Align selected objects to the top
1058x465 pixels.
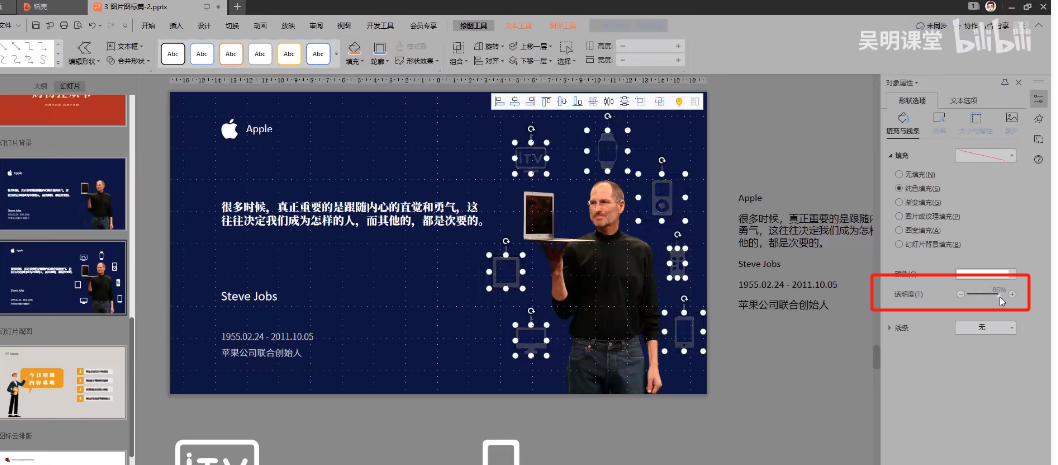(x=546, y=101)
